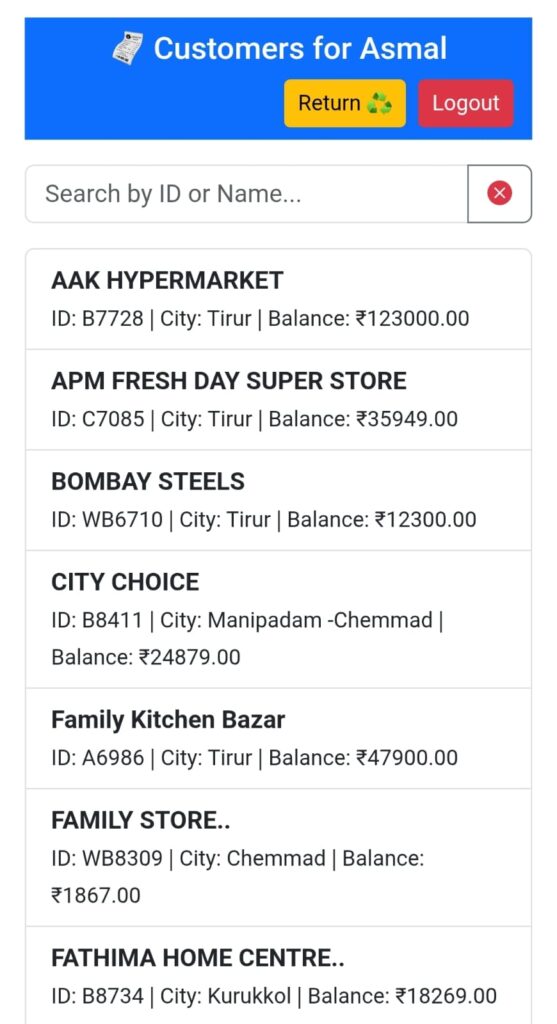
Task: Open FATHIMA HOME CENTRE.. customer
Action: click(278, 975)
